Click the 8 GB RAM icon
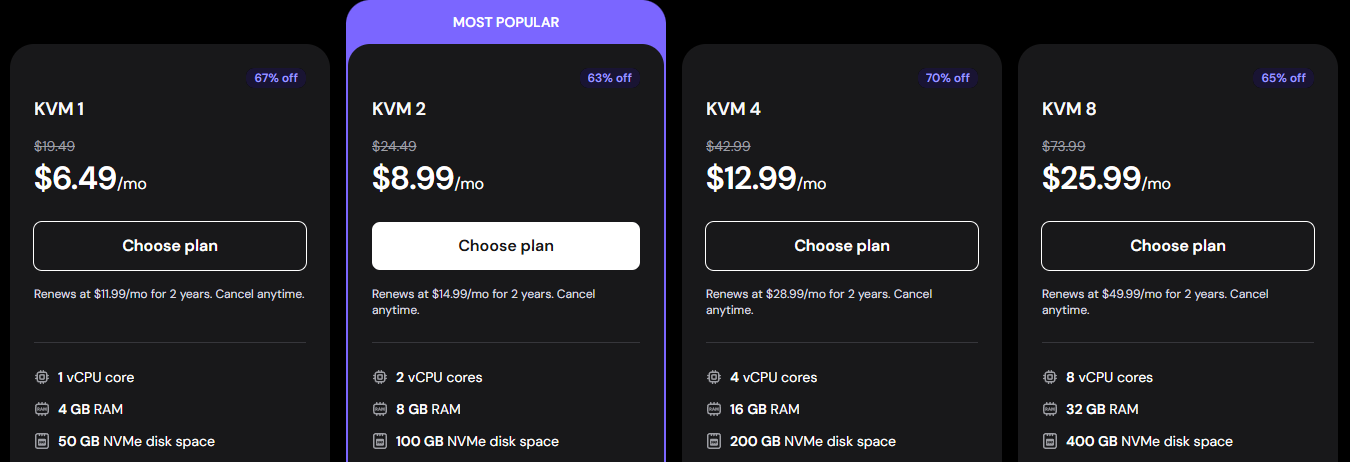The width and height of the screenshot is (1350, 462). coord(380,409)
